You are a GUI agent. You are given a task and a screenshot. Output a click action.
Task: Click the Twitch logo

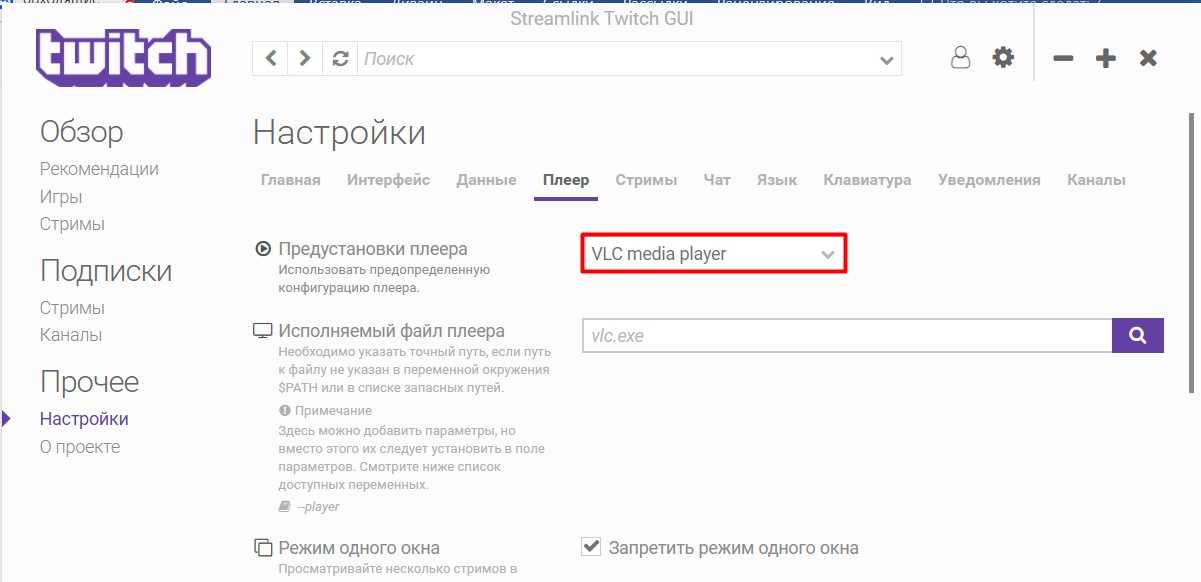[x=123, y=58]
